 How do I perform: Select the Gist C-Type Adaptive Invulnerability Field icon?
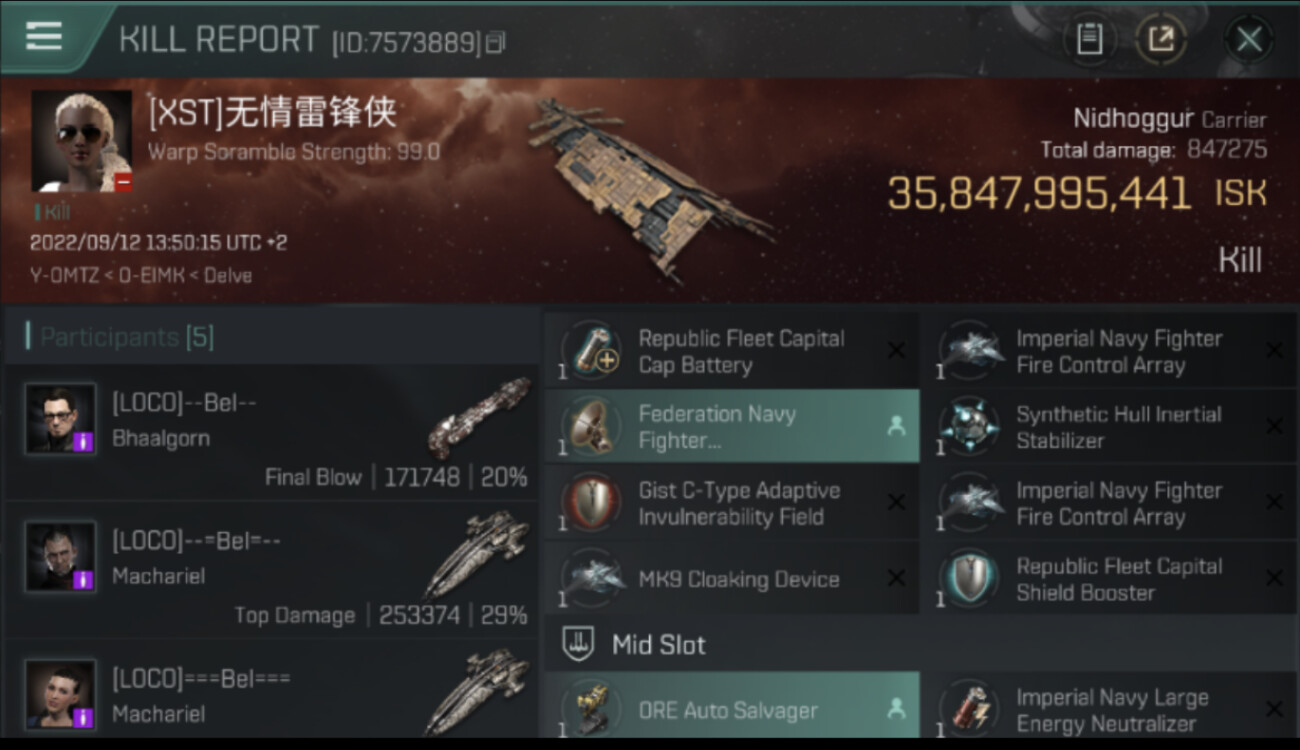click(590, 503)
